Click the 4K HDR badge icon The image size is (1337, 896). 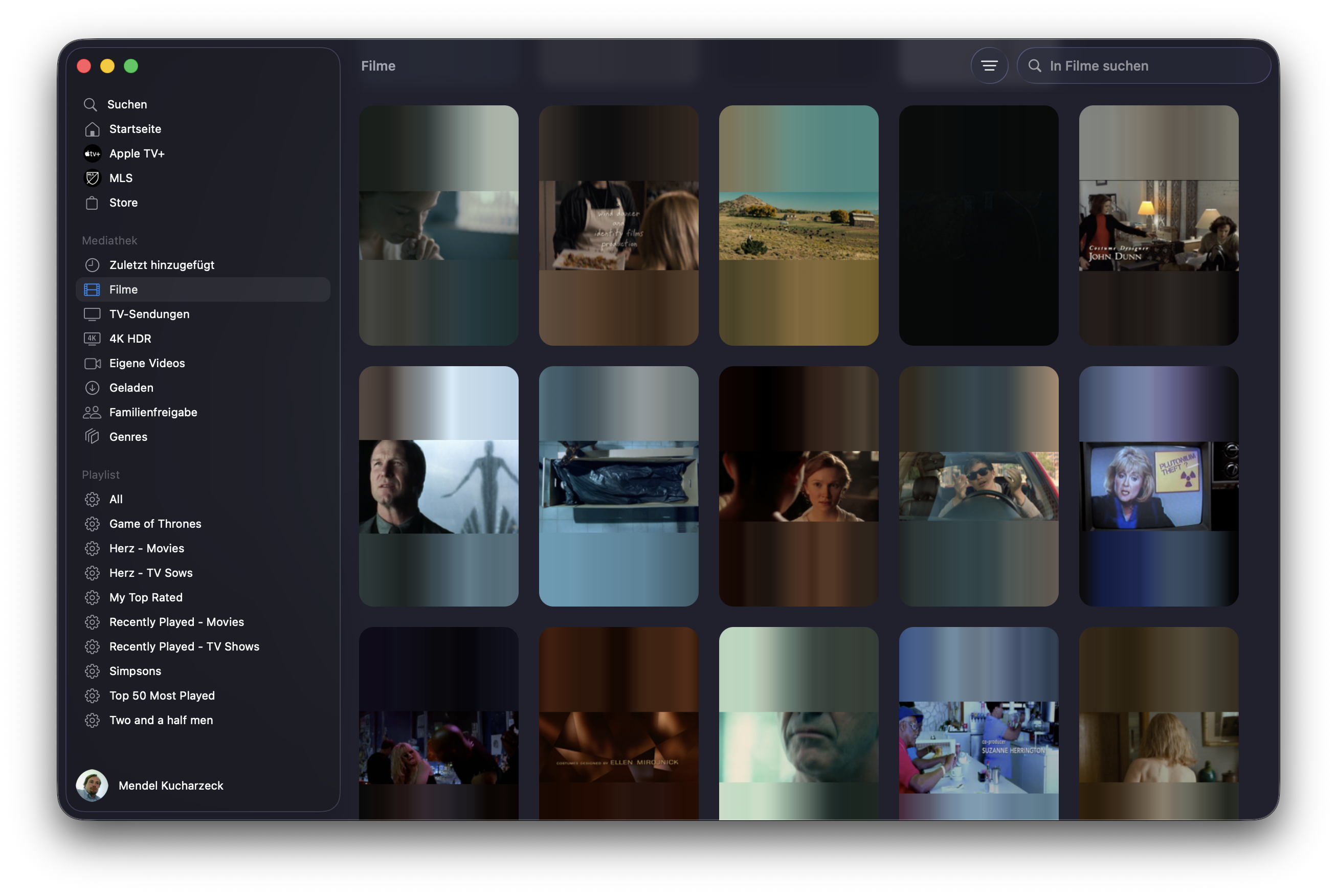[x=92, y=339]
